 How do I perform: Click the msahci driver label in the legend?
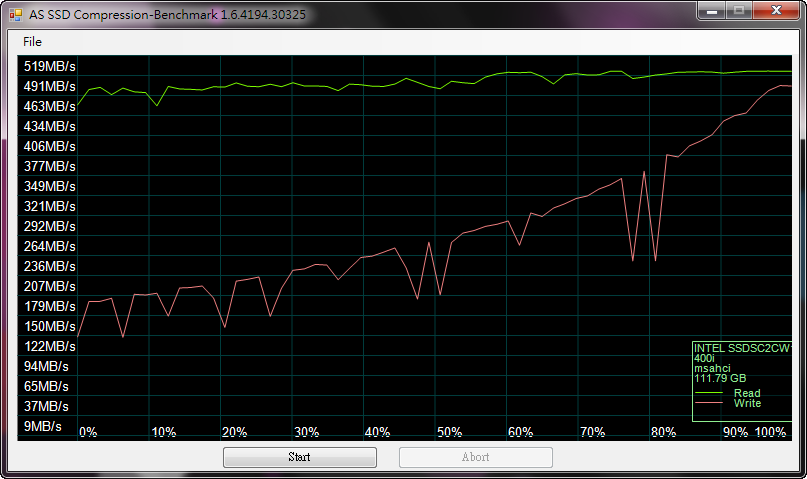click(711, 368)
